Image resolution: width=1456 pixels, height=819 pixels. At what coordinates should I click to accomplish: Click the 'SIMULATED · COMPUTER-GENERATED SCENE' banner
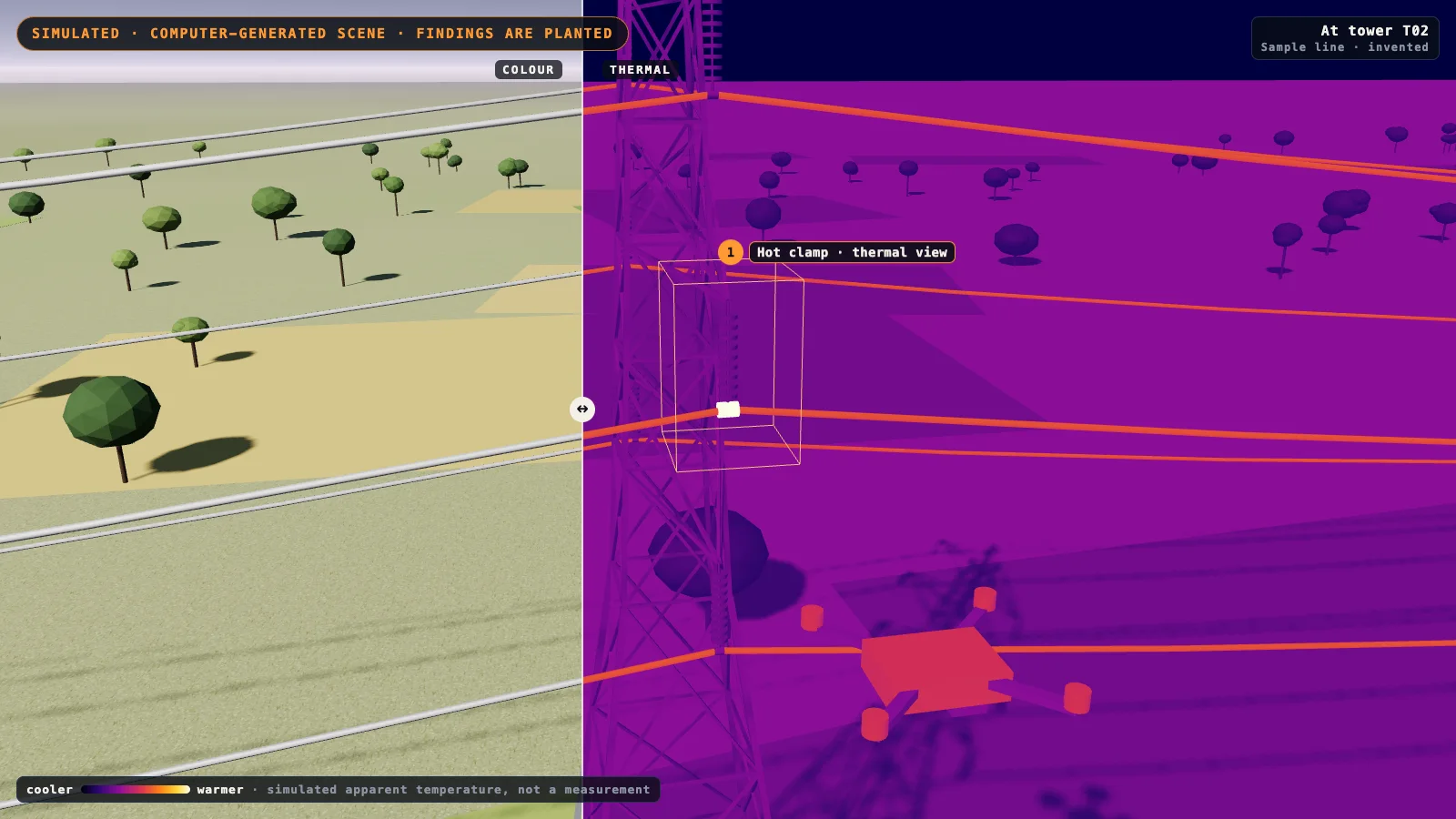point(322,34)
